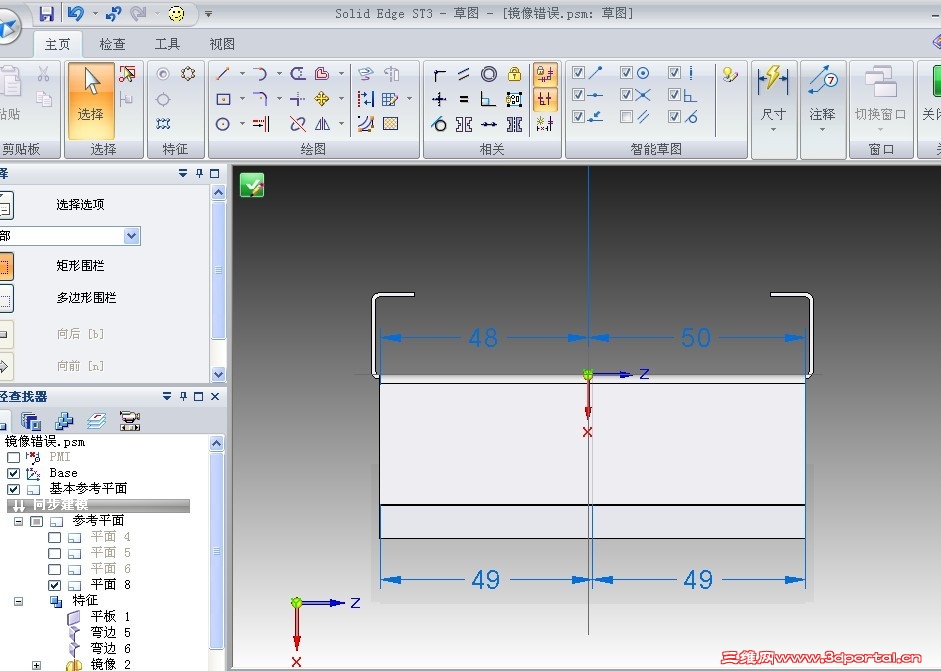Screen dimensions: 941x671
Task: Open the selection filter combo box dropdown
Action: point(132,236)
